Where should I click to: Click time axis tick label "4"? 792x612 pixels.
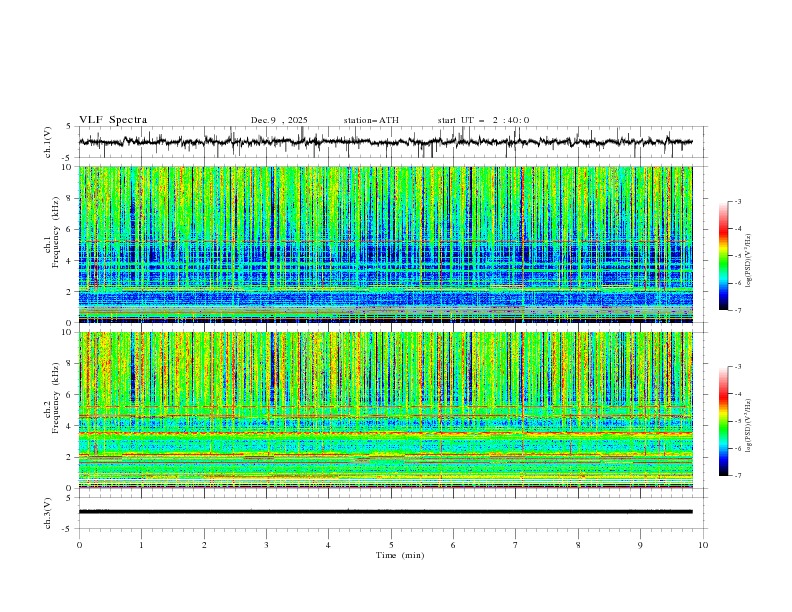tap(328, 545)
